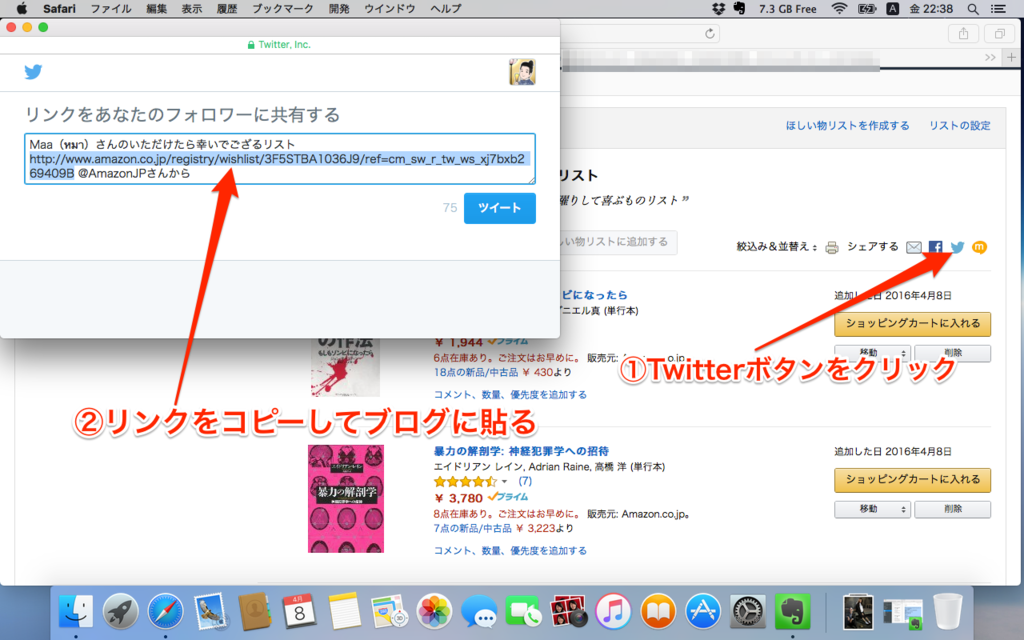Open a new tab with the plus button
This screenshot has width=1024, height=640.
[x=1012, y=57]
